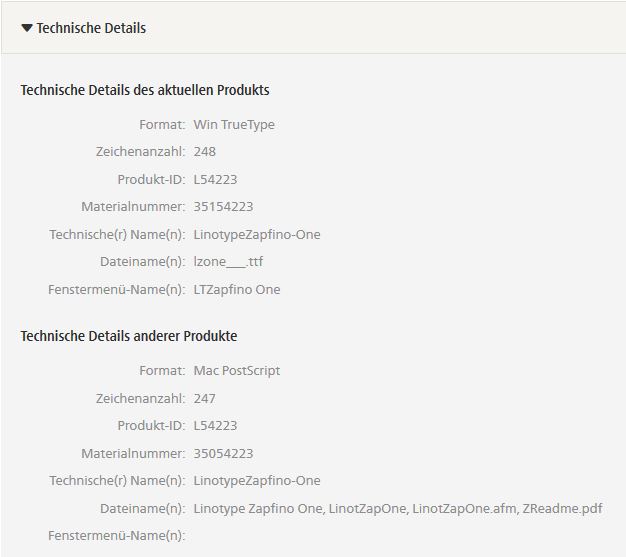Click heading 'Technische Details anderer Produkte'
Viewport: 626px width, 557px height.
129,336
